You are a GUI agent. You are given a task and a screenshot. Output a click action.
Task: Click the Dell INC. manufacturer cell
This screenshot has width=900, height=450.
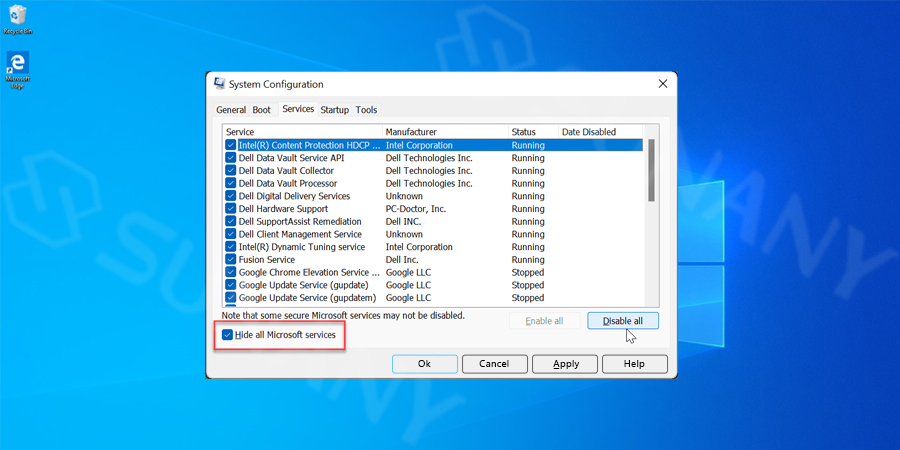[403, 222]
